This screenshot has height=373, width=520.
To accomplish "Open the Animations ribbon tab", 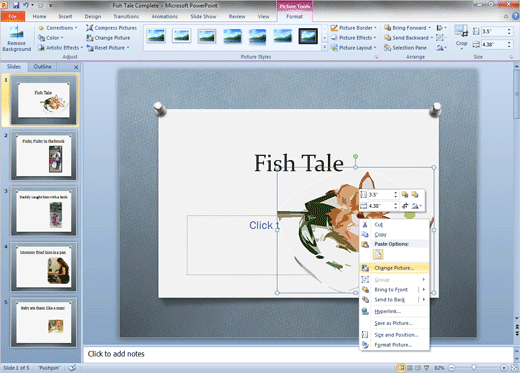I will pos(165,16).
